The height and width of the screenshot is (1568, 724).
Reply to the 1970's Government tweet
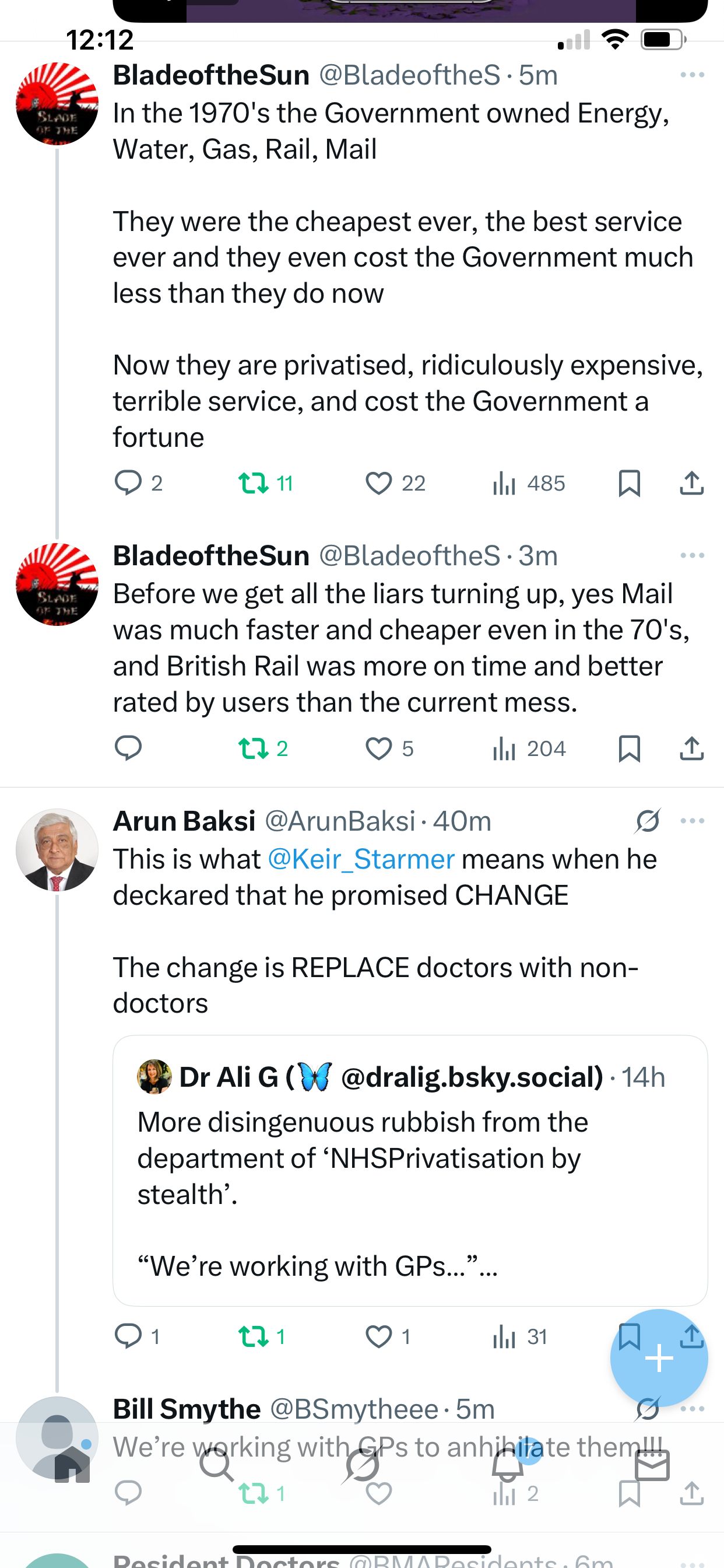pos(128,484)
